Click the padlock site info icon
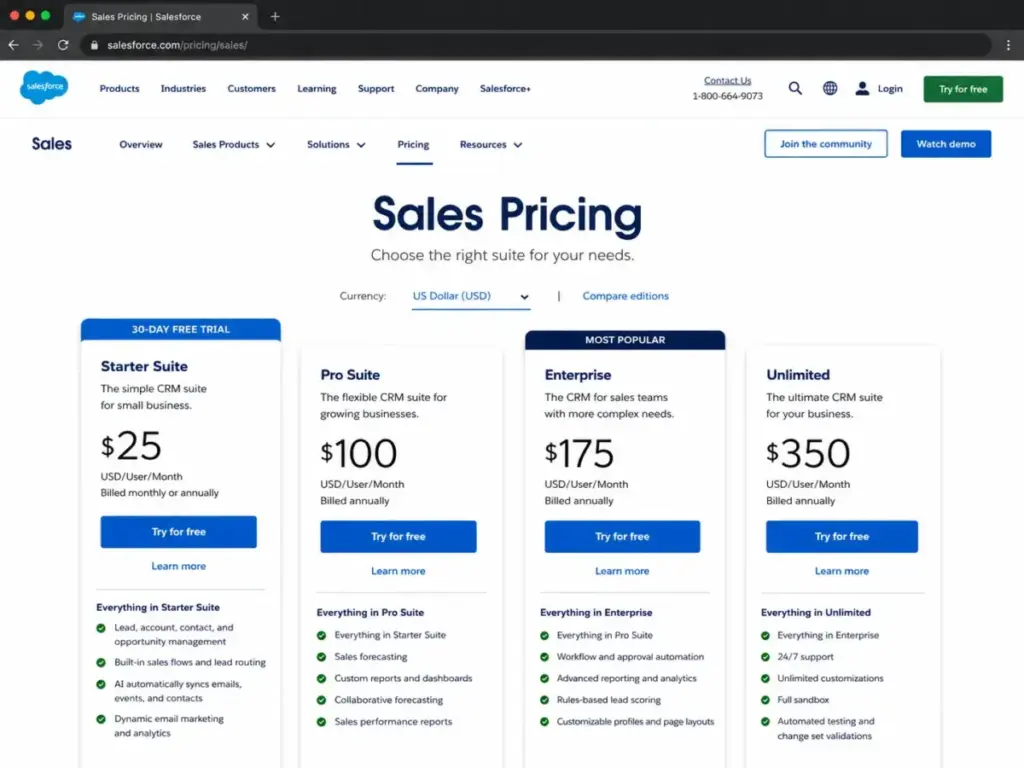1024x768 pixels. point(94,45)
